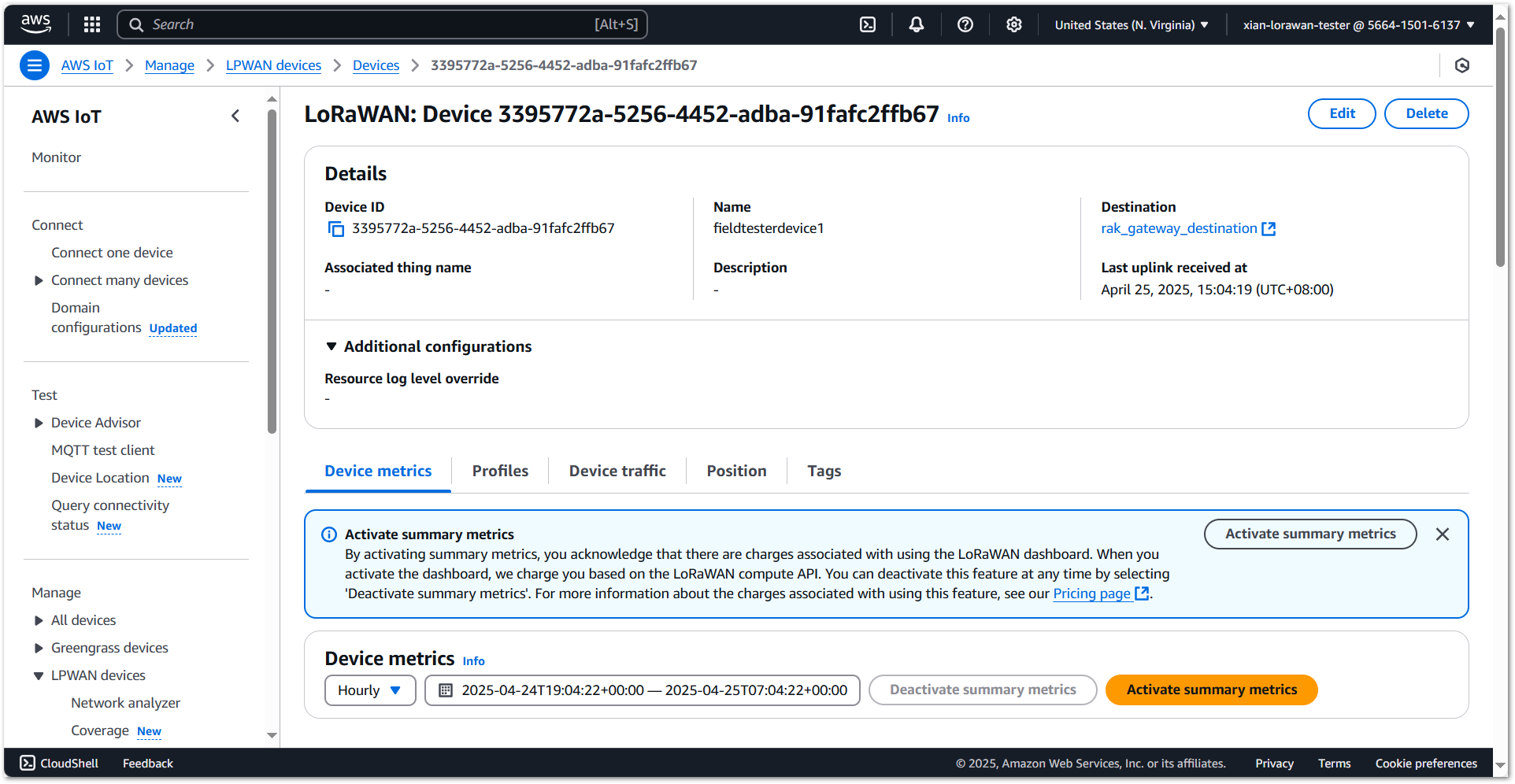Viewport: 1515px width, 784px height.
Task: Dismiss the Activate summary metrics banner
Action: point(1442,534)
